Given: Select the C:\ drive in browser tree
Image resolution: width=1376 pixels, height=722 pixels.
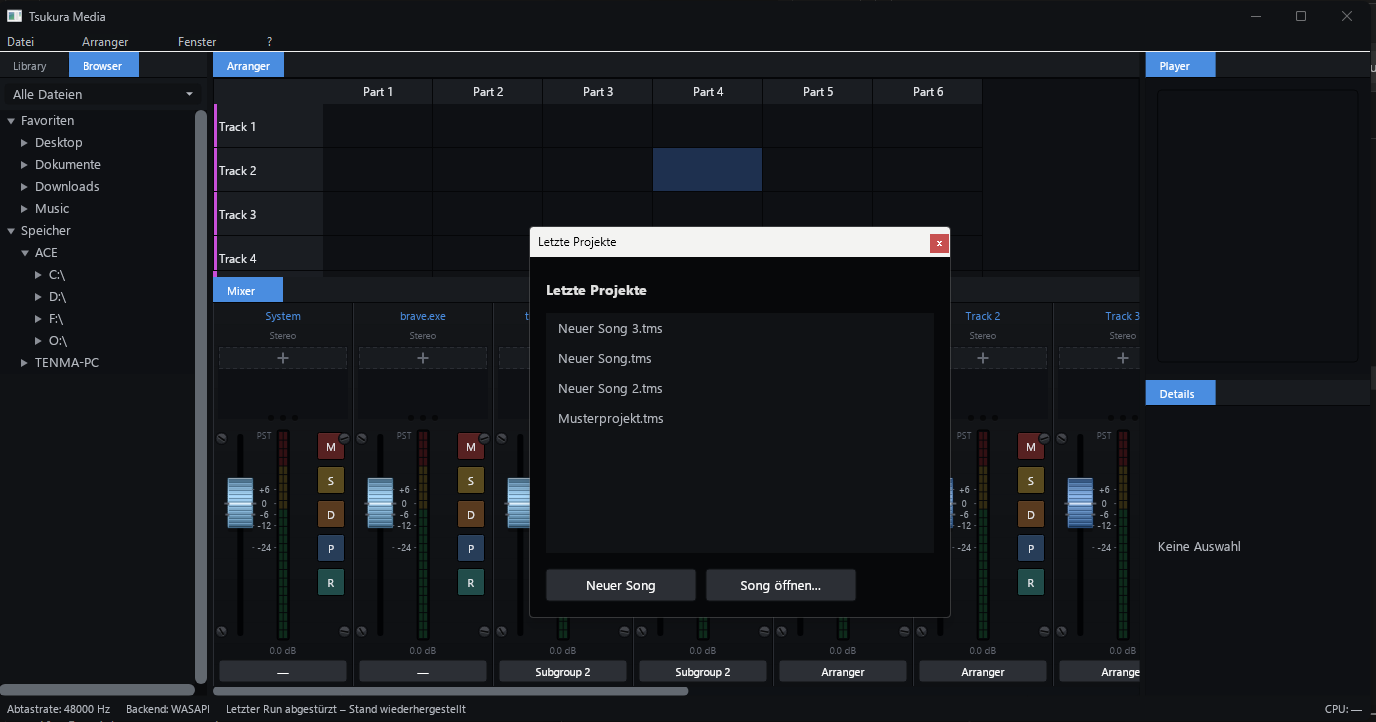Looking at the screenshot, I should 57,275.
